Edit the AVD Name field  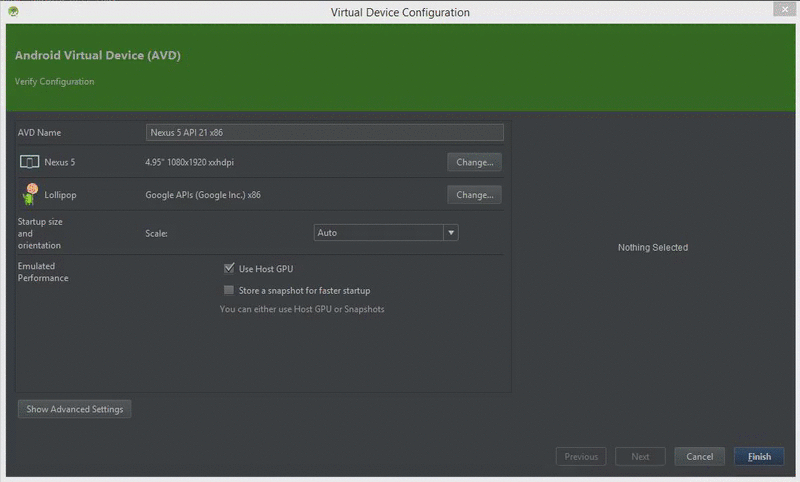324,133
